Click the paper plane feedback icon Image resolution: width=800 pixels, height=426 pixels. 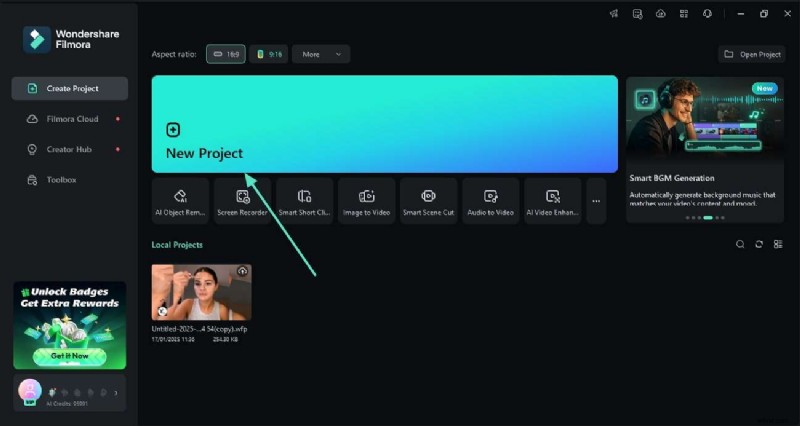coord(614,14)
